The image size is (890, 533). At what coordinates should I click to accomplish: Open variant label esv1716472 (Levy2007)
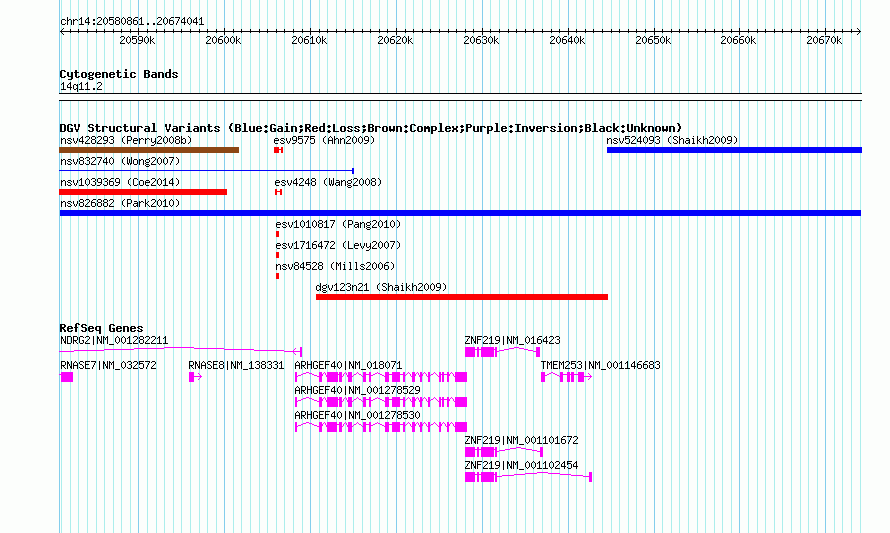(338, 245)
